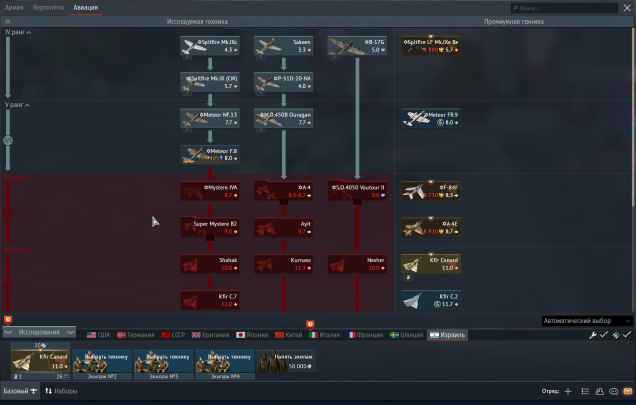Click the Sakeen aircraft in tree
The height and width of the screenshot is (405, 636).
[x=283, y=46]
